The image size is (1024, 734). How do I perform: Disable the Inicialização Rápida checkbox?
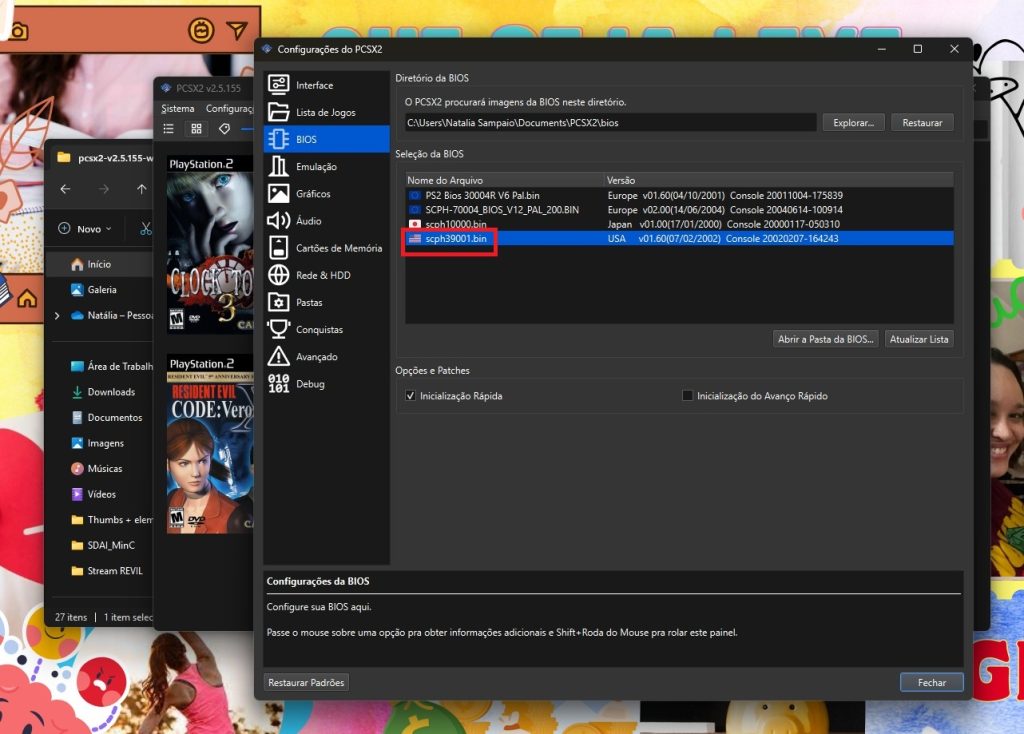tap(411, 396)
